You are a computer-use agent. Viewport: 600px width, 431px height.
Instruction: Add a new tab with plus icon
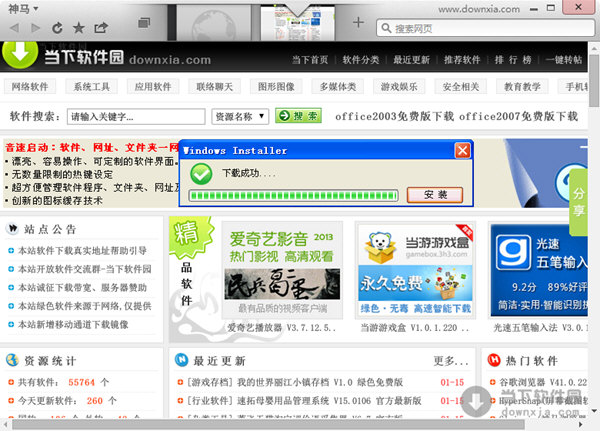[x=358, y=22]
